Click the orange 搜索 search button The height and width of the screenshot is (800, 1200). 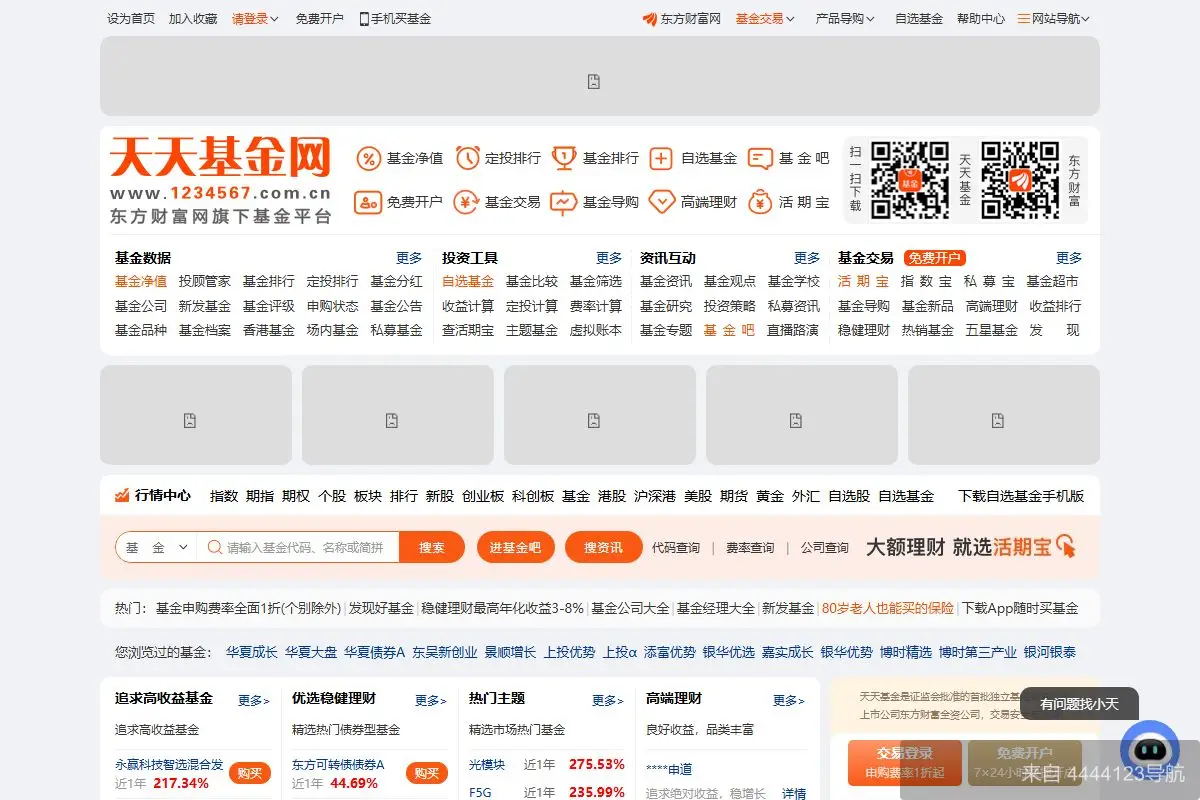point(432,547)
